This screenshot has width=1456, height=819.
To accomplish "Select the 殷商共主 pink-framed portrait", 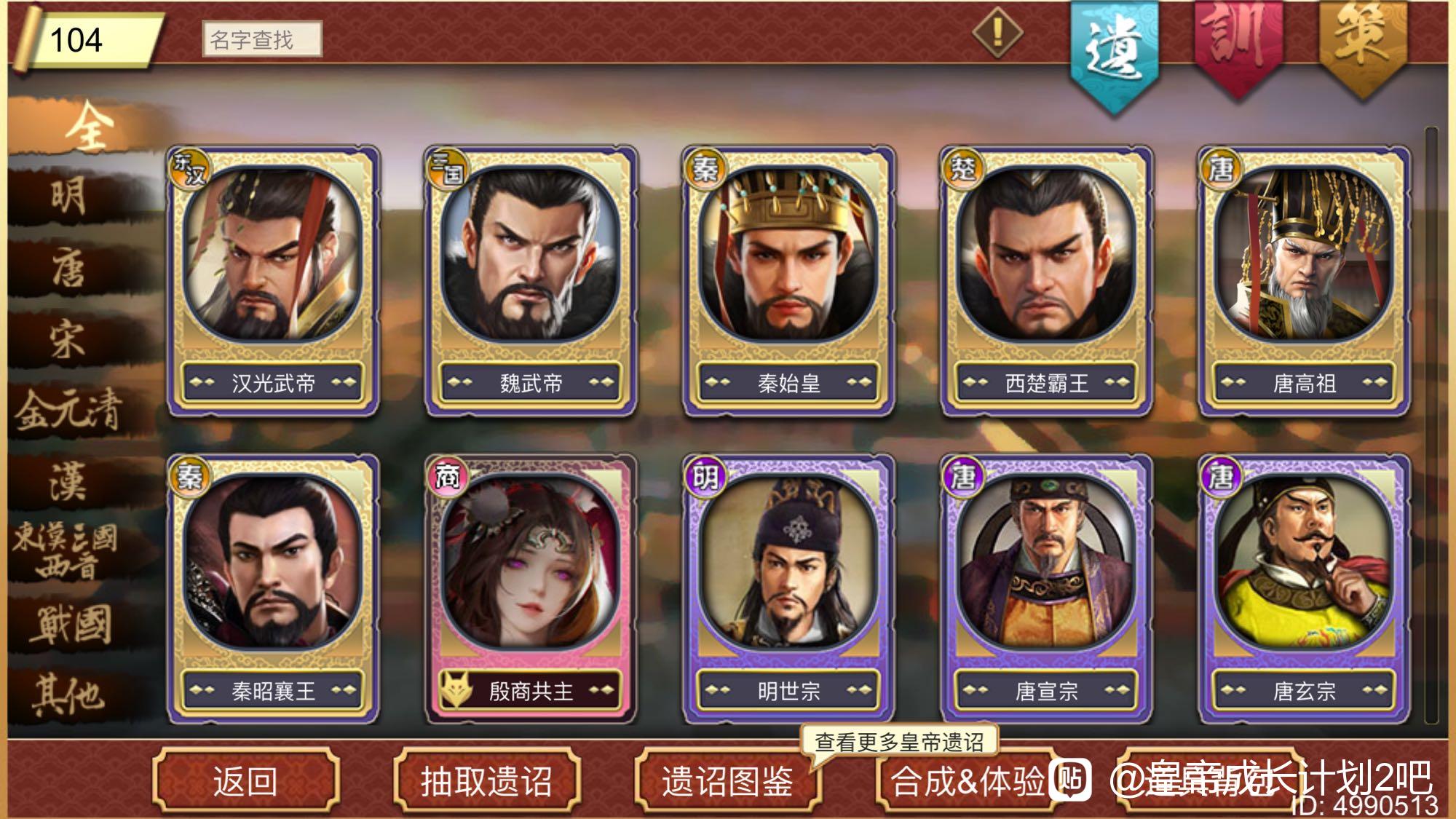I will 531,589.
